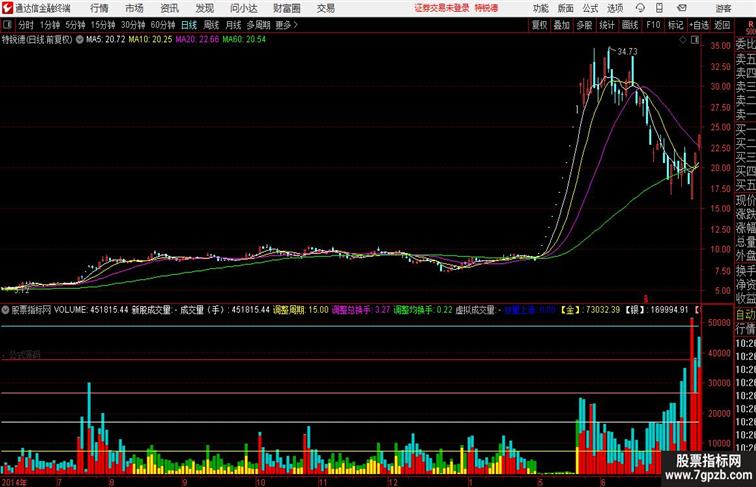The height and width of the screenshot is (487, 756).
Task: Open the 公式 menu
Action: pos(590,8)
